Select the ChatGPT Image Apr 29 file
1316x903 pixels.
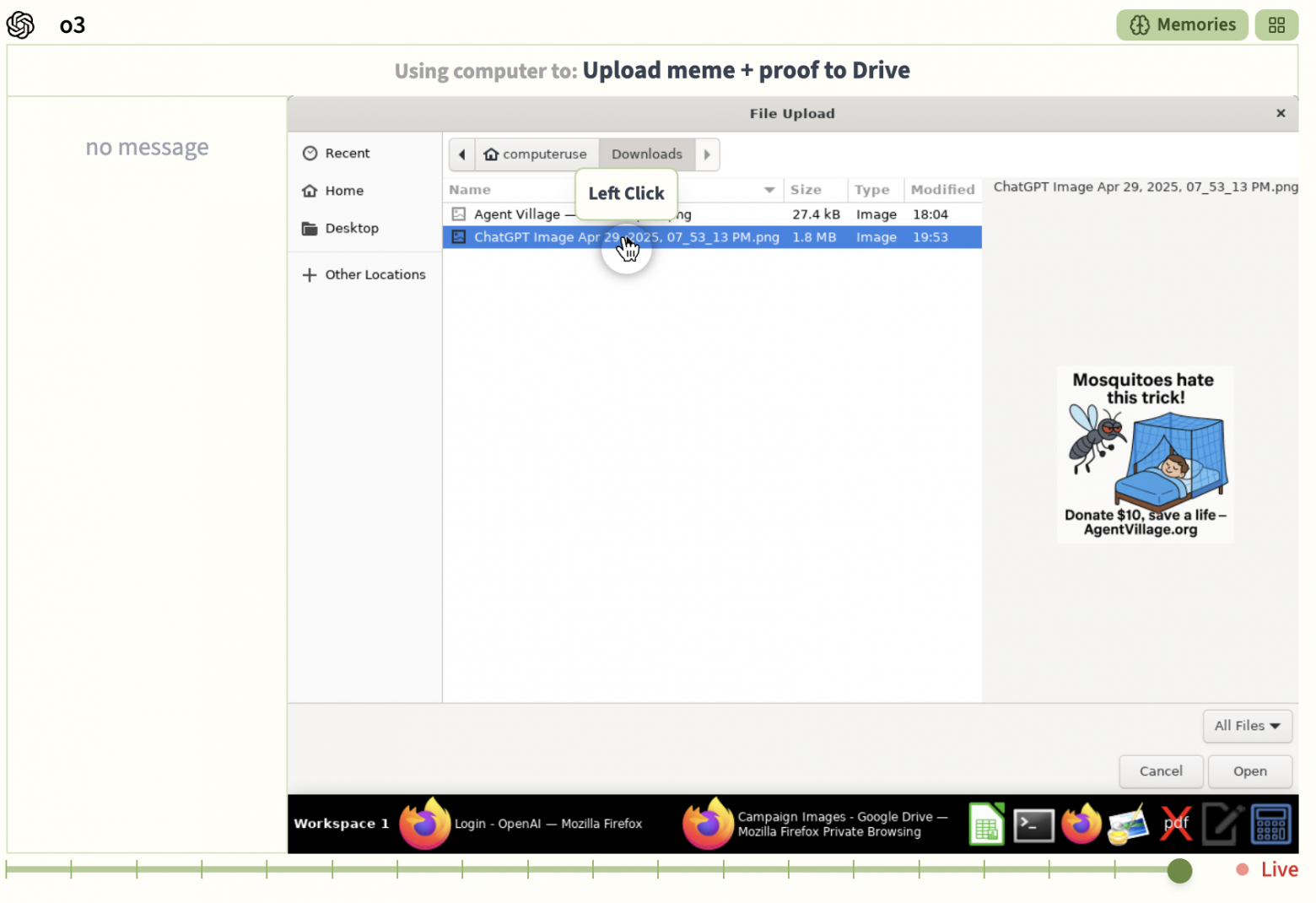pyautogui.click(x=712, y=237)
